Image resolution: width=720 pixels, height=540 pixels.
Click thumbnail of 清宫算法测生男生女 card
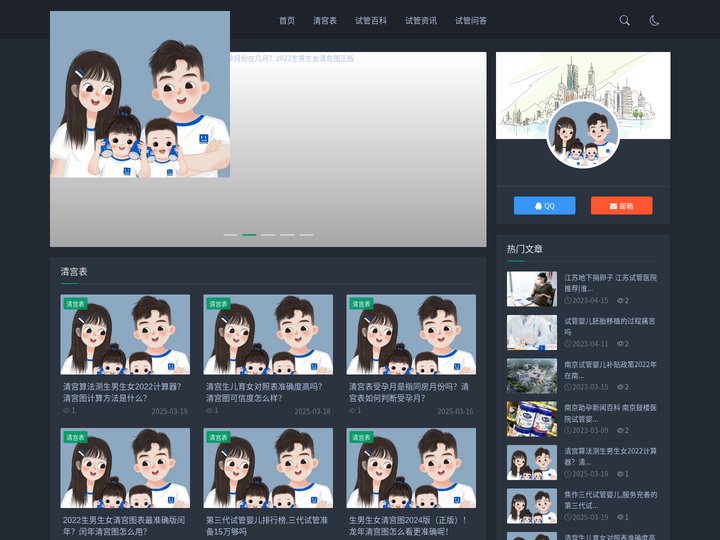pos(125,335)
